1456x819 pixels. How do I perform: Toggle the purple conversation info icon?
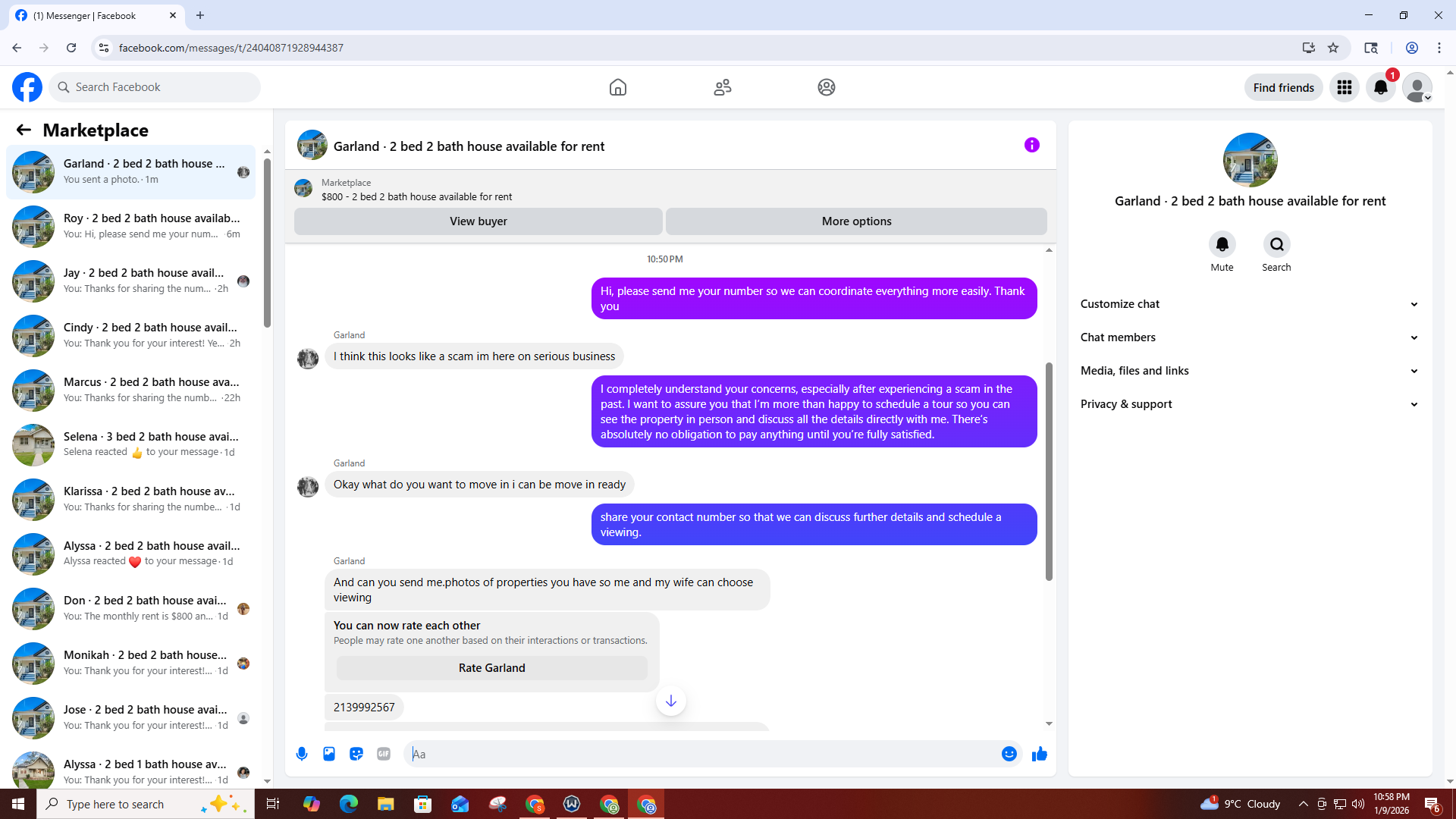click(1031, 145)
